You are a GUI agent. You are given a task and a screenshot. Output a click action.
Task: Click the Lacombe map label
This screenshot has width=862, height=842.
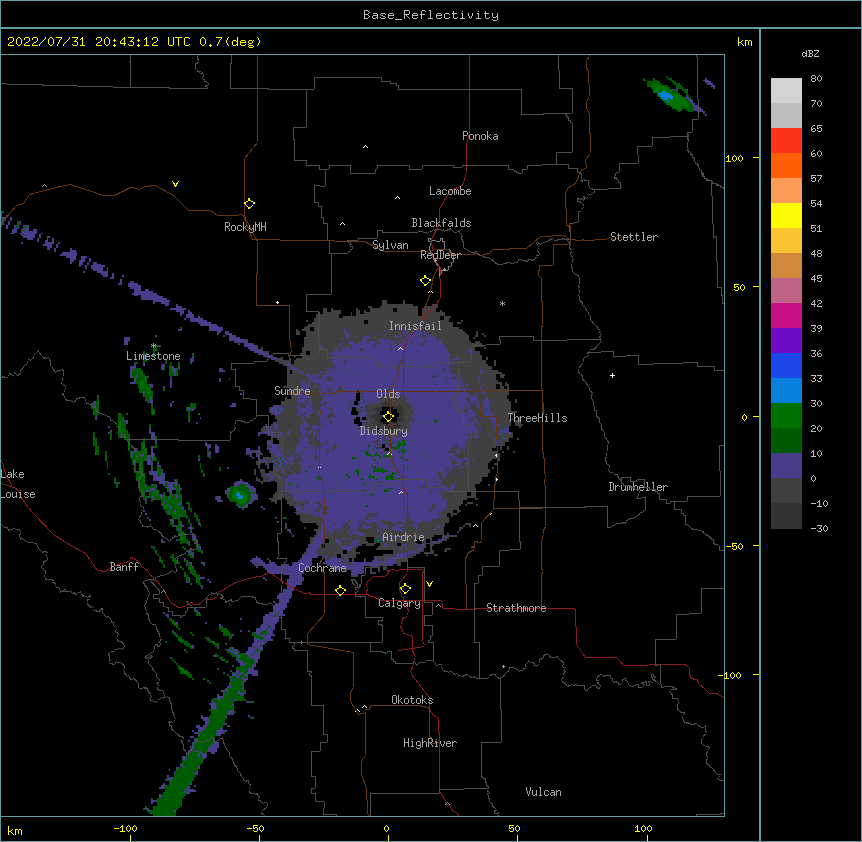pos(450,191)
